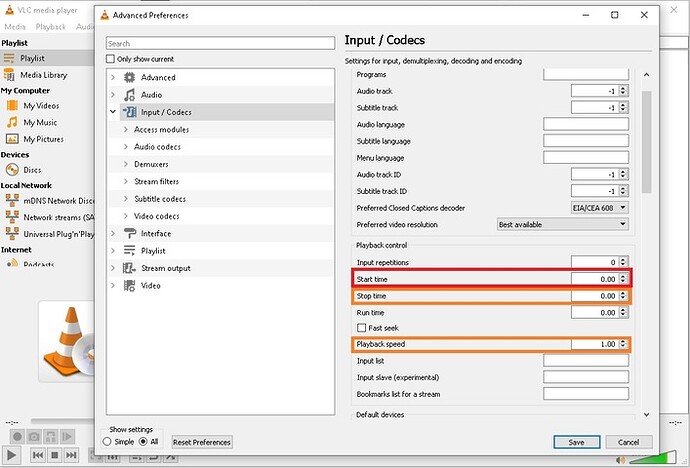
Task: Click the Video film icon
Action: click(x=129, y=285)
